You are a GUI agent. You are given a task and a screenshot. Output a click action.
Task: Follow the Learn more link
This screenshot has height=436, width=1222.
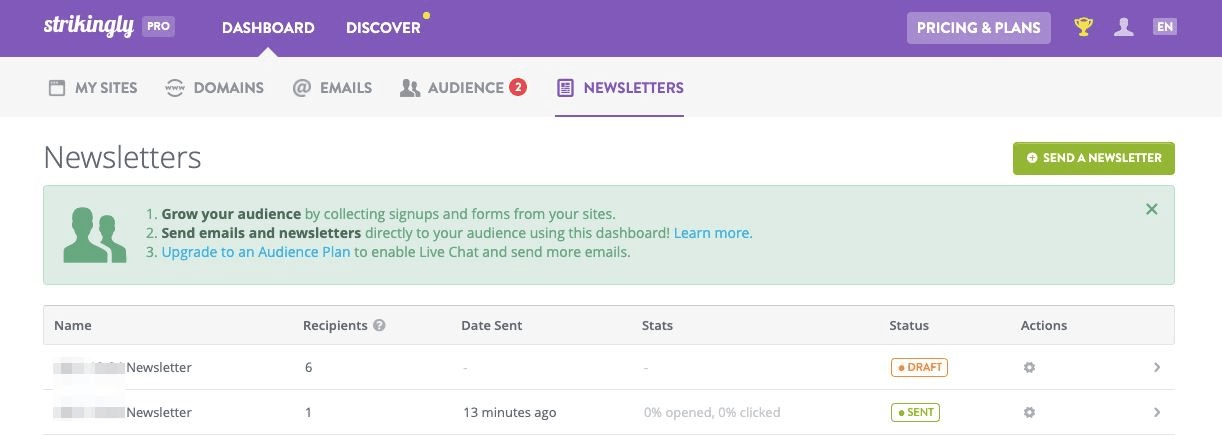click(x=712, y=233)
